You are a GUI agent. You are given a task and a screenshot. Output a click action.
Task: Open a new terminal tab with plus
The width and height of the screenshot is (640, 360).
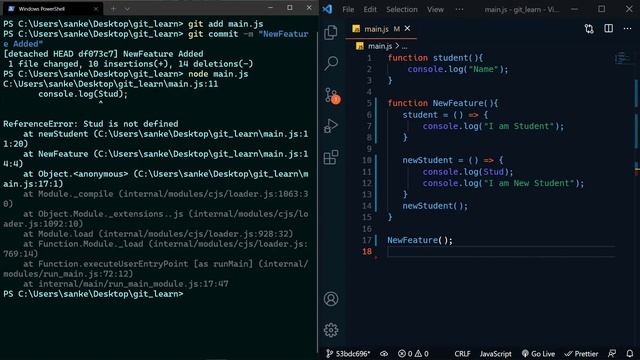coord(113,9)
